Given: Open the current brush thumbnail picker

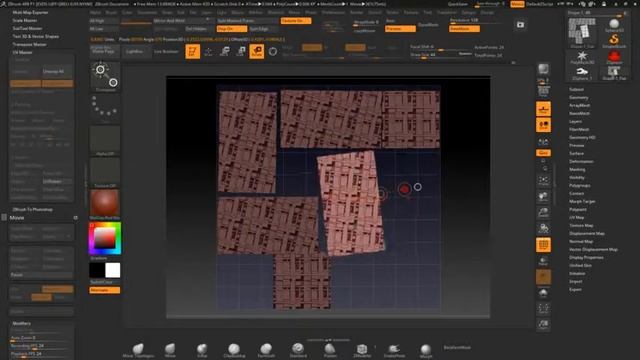Looking at the screenshot, I should coord(105,77).
